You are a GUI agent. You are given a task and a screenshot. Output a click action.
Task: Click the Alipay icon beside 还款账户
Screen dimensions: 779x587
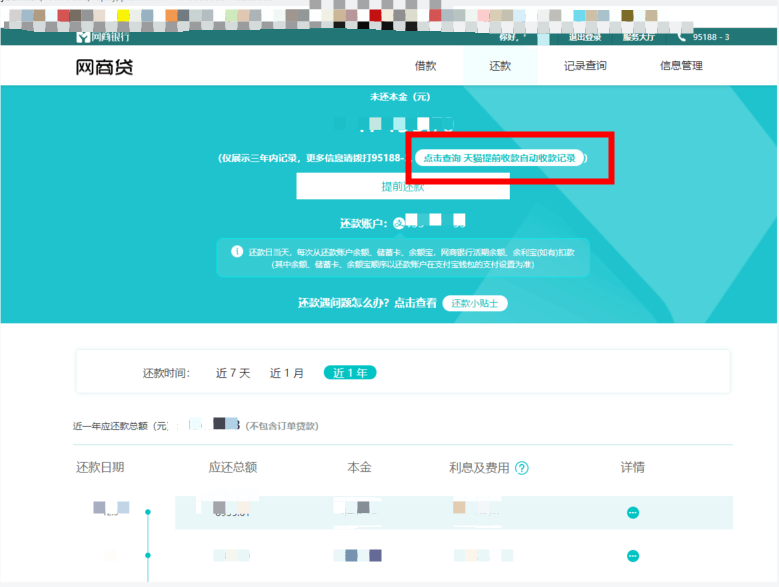coord(399,223)
